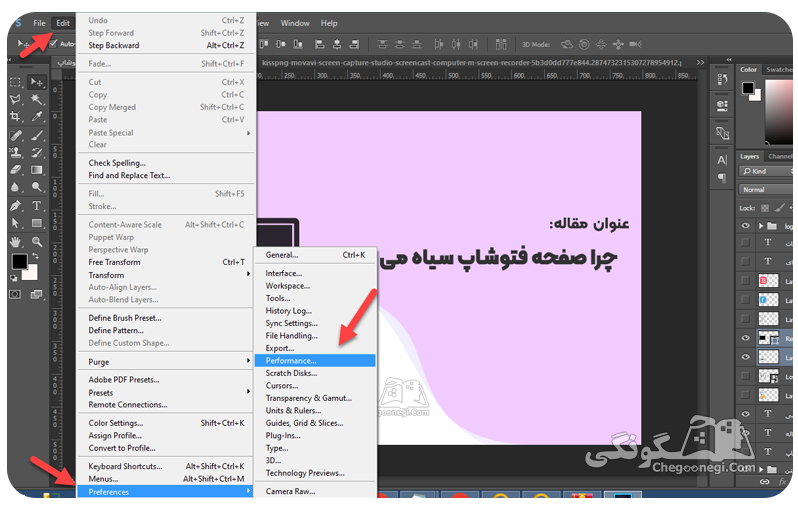Select the Hand tool

pyautogui.click(x=15, y=241)
